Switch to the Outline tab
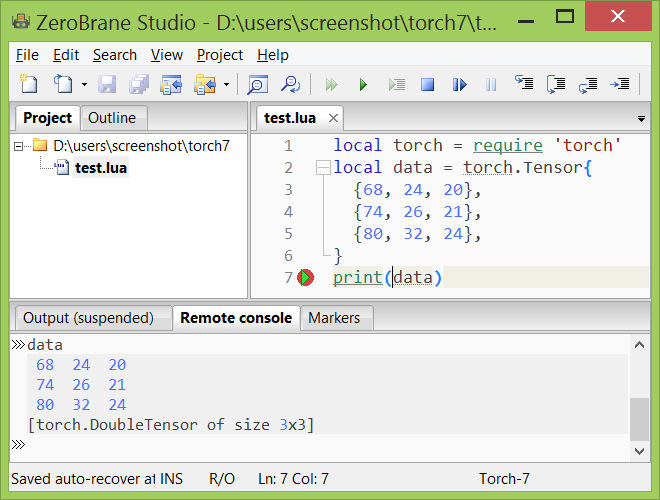The image size is (660, 500). click(x=112, y=118)
